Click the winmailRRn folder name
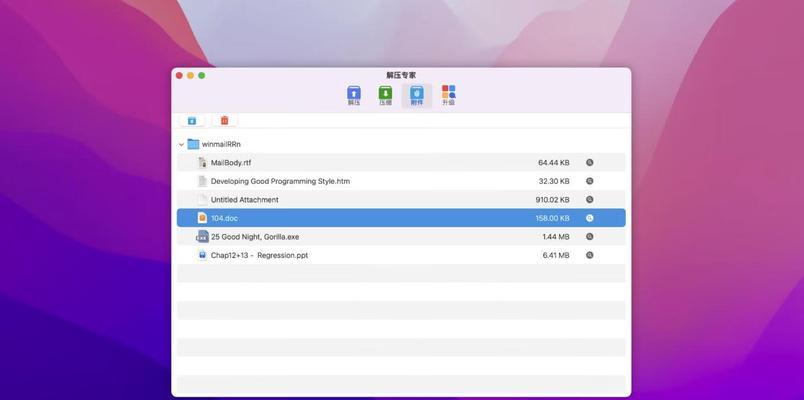Screen dimensions: 804x400 (221, 145)
